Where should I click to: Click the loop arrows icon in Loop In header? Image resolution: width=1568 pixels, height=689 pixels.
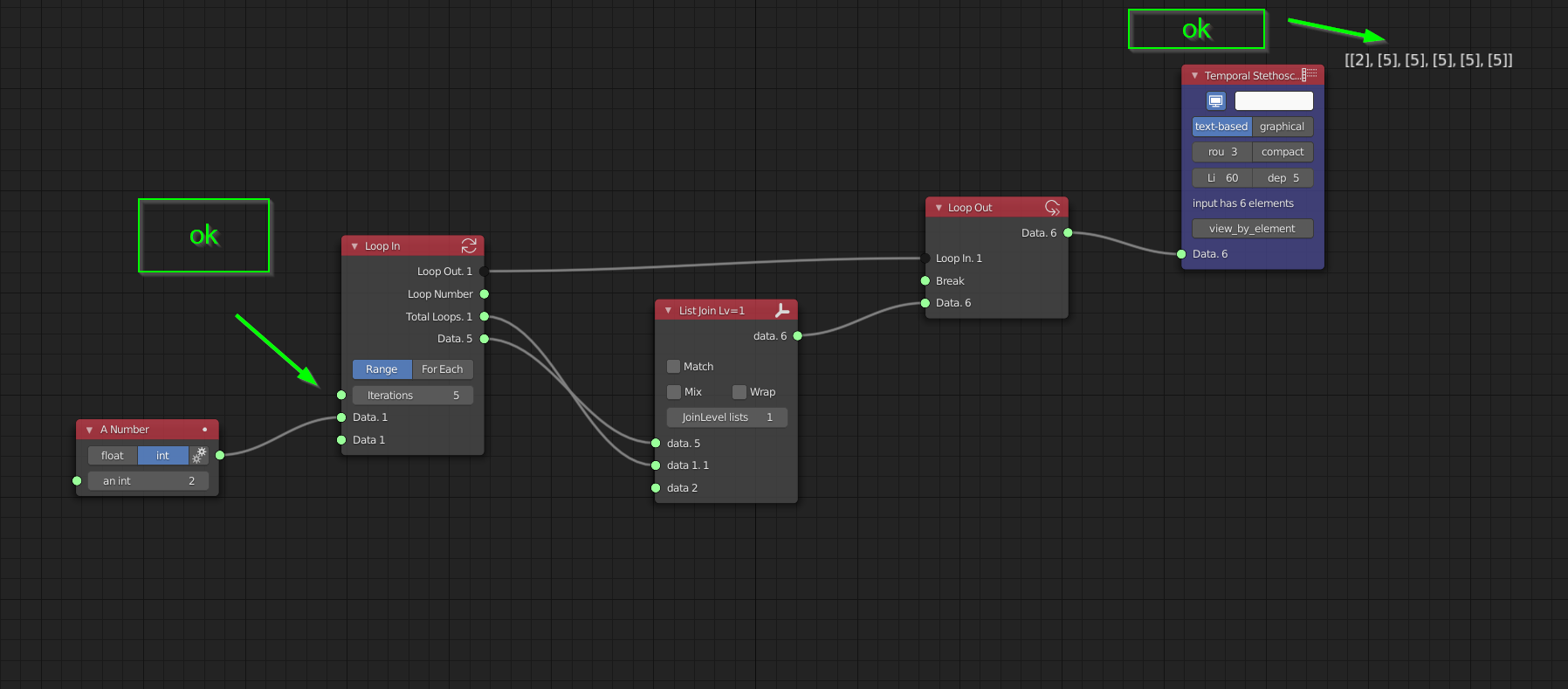coord(469,246)
